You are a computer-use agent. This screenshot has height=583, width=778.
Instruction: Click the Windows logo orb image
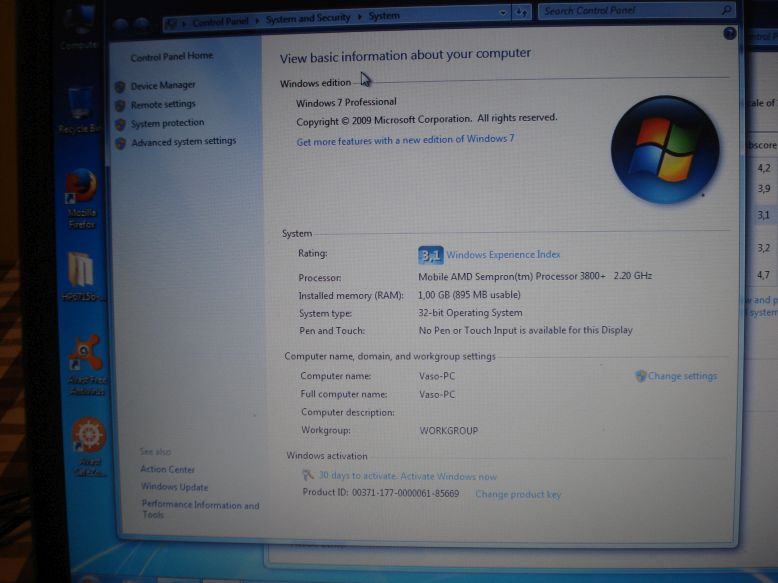click(665, 149)
